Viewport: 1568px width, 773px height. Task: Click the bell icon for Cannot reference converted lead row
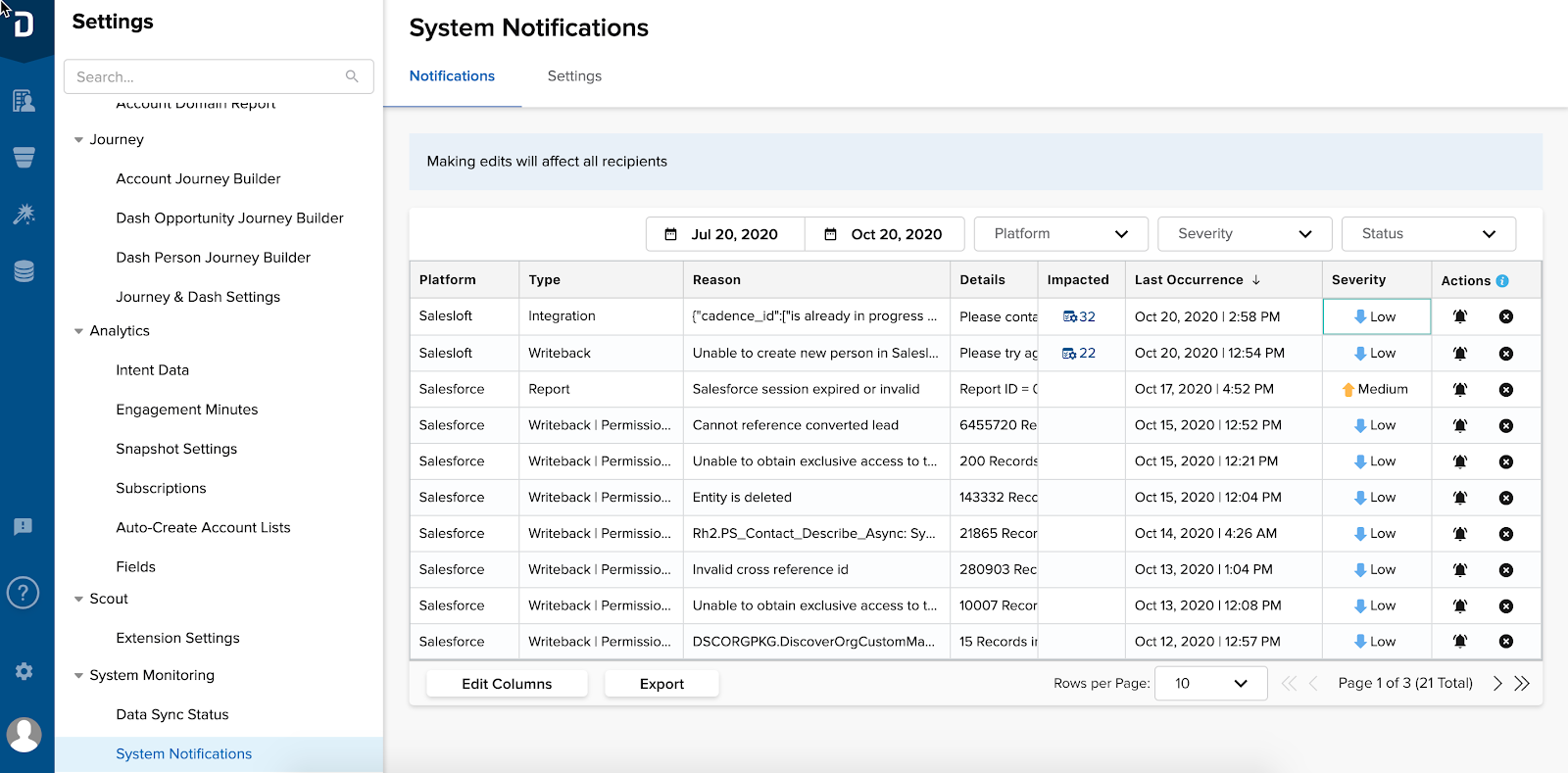(x=1459, y=425)
